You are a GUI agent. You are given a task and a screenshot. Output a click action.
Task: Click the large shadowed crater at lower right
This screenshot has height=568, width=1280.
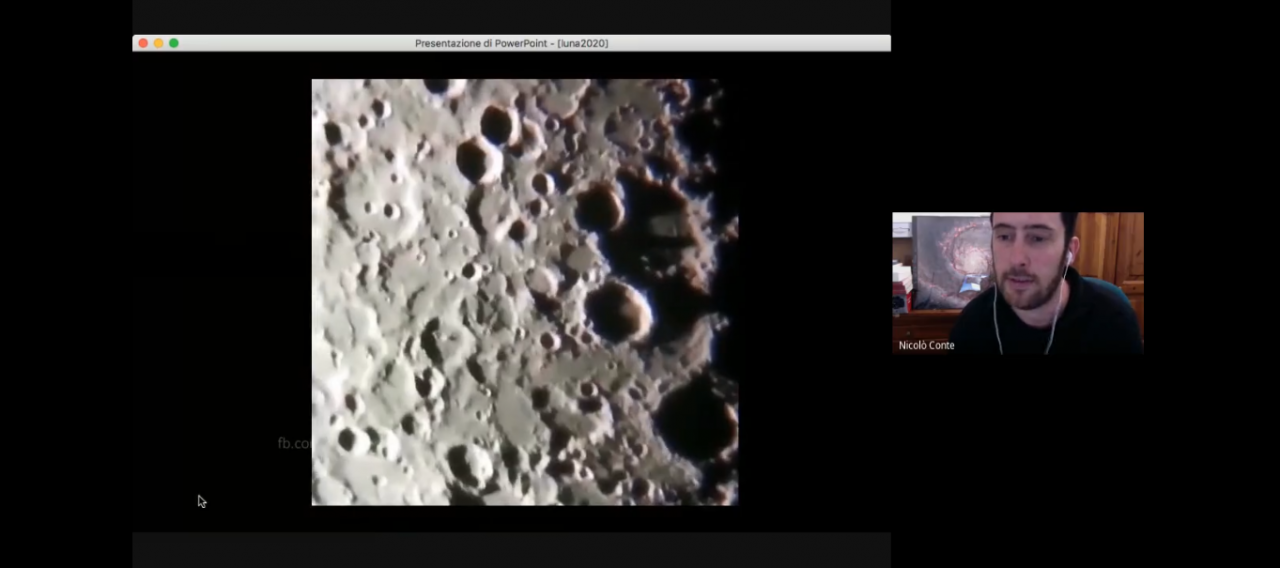click(x=695, y=420)
